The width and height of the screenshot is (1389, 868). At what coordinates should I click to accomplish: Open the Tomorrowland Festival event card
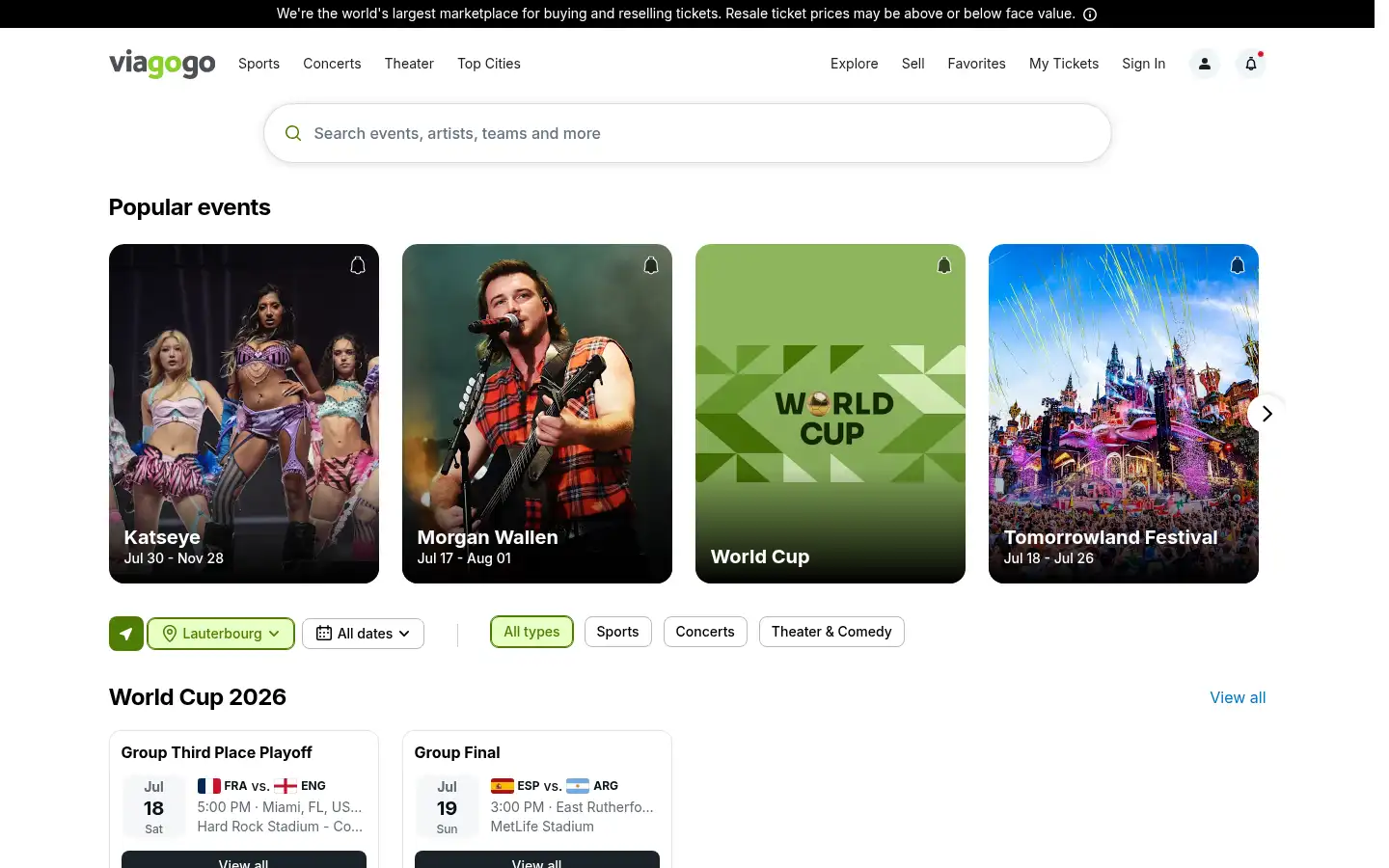click(x=1124, y=414)
